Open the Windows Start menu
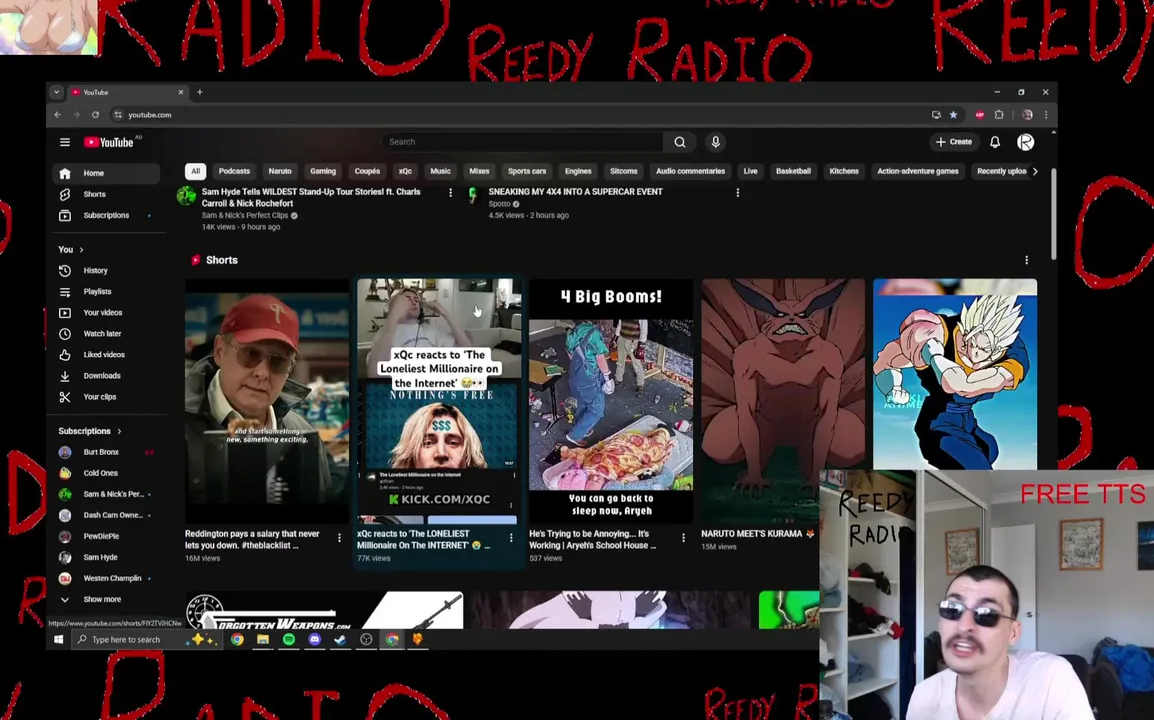Screen dimensions: 1154x720 coord(59,640)
